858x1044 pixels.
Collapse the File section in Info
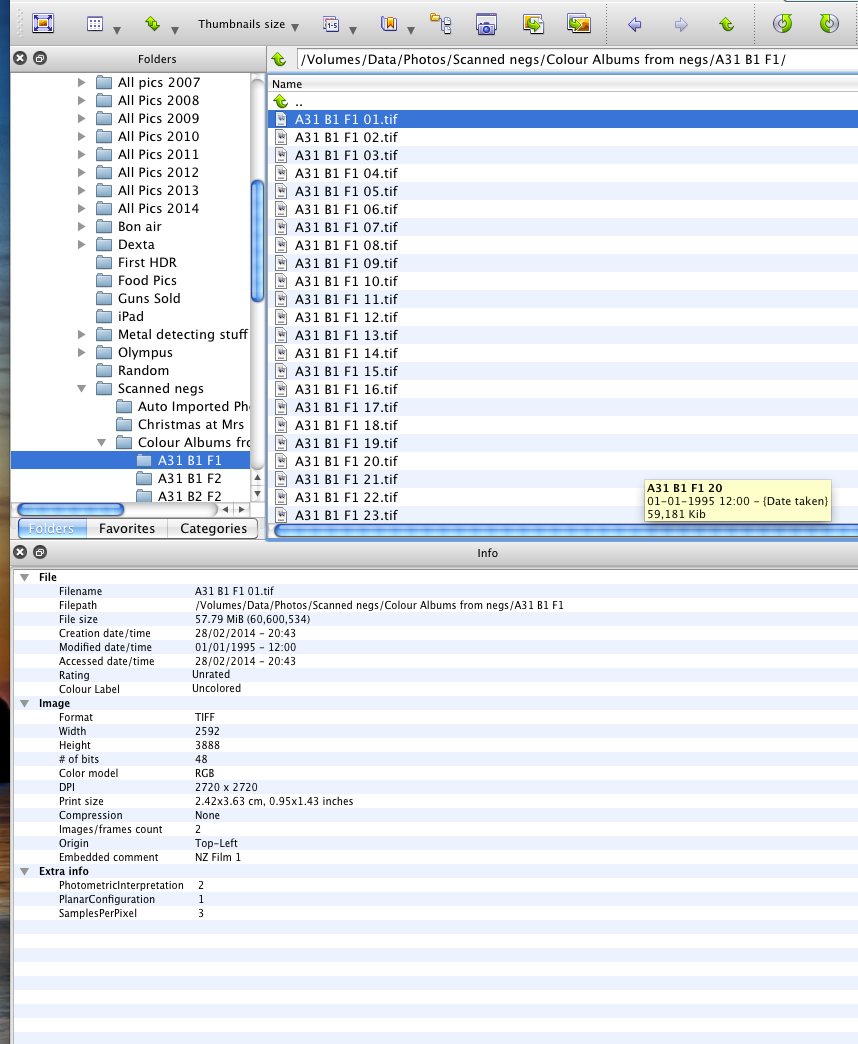[x=25, y=577]
